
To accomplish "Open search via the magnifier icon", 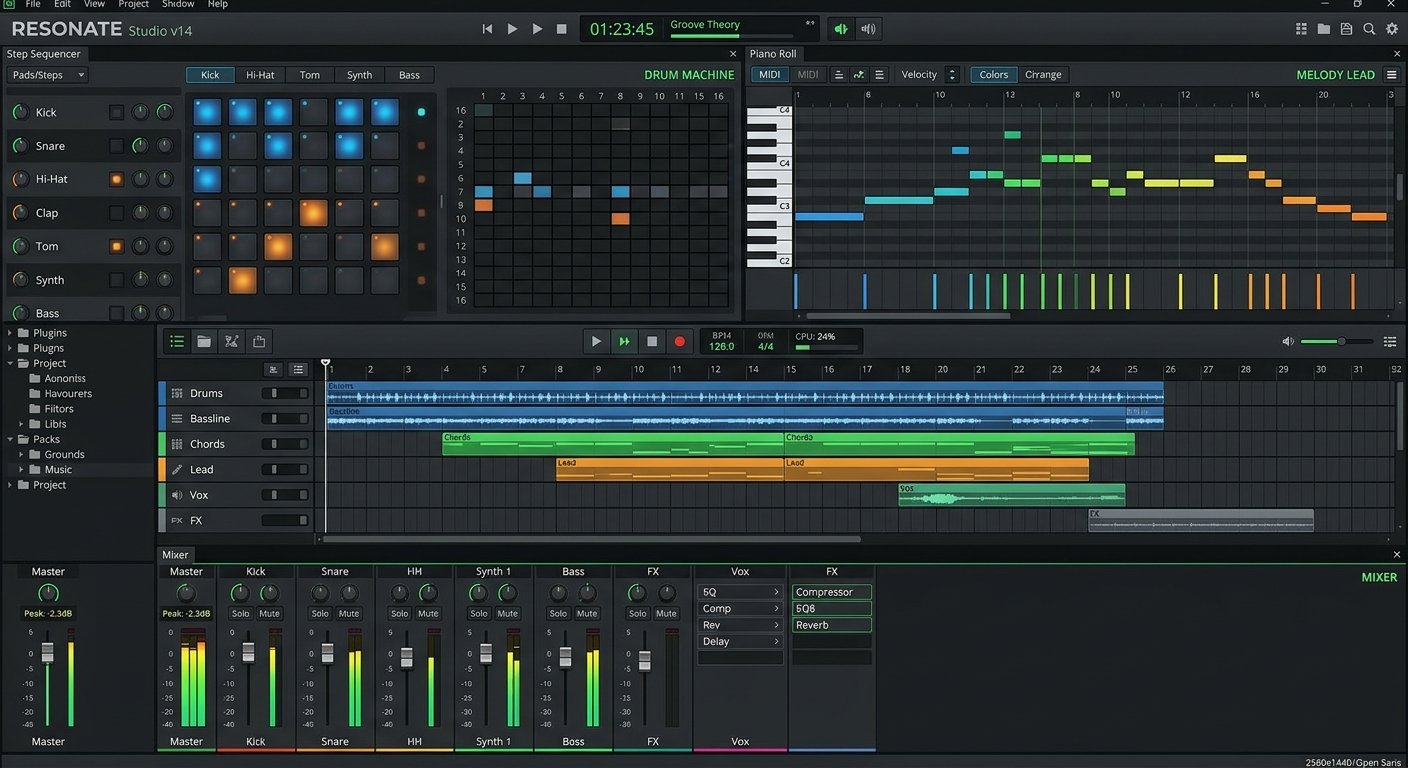I will coord(1369,29).
